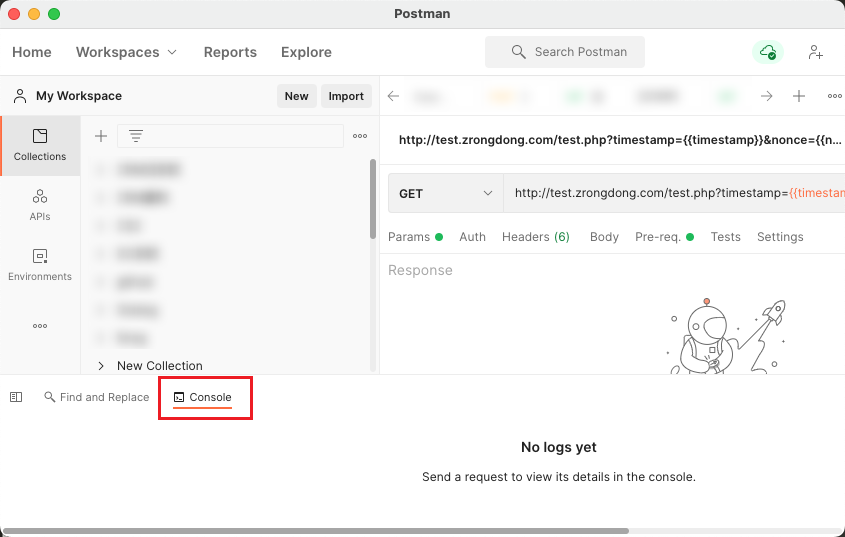The image size is (845, 537).
Task: Open the Reports menu
Action: 230,52
